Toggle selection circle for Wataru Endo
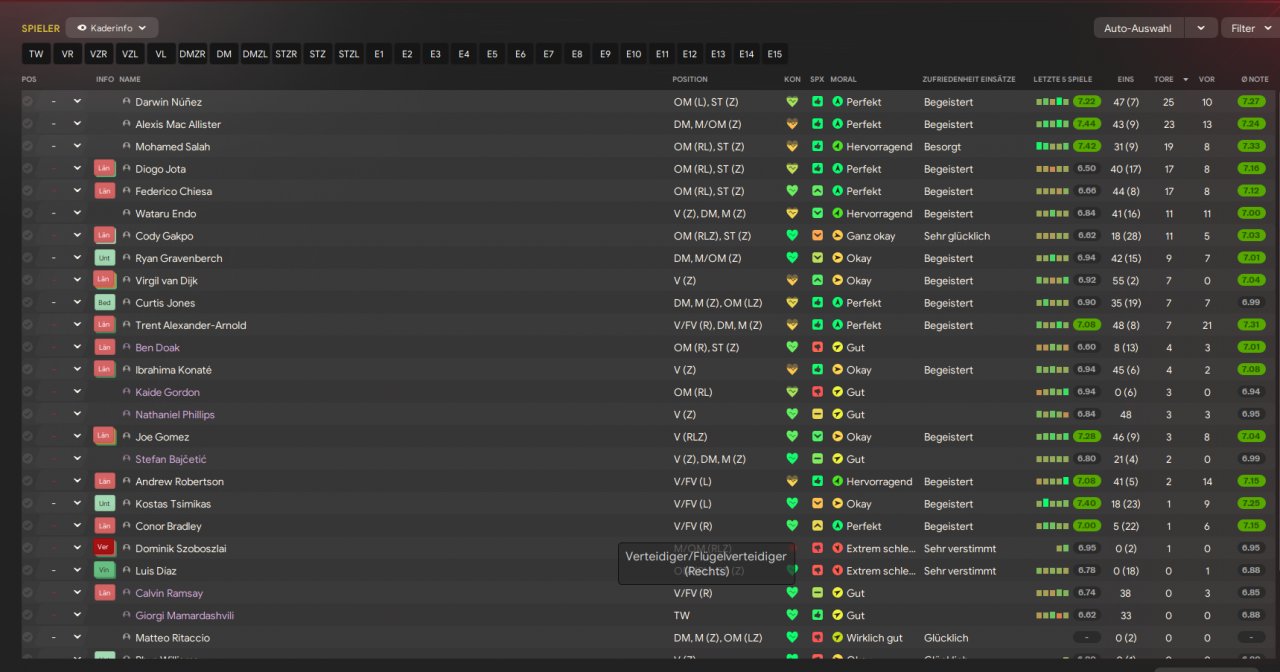 click(x=28, y=214)
